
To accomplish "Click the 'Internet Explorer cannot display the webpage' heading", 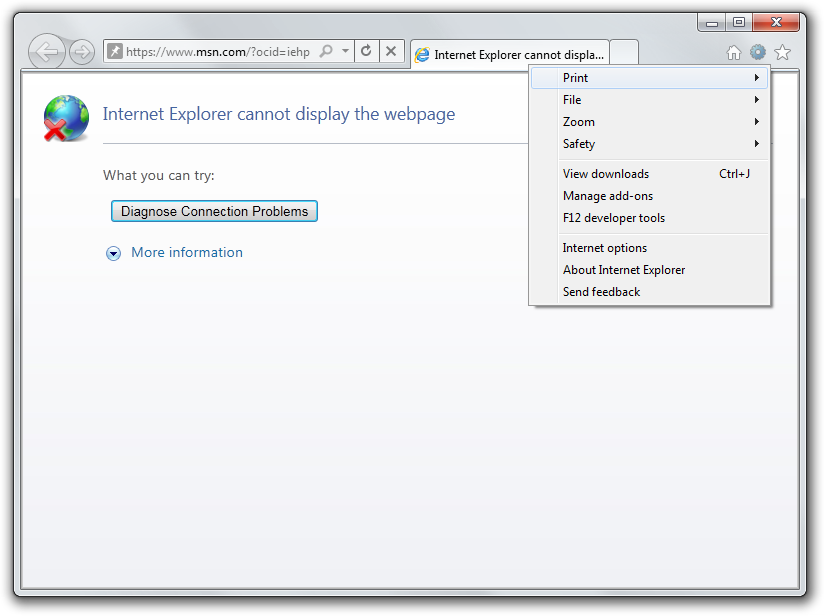I will (279, 114).
